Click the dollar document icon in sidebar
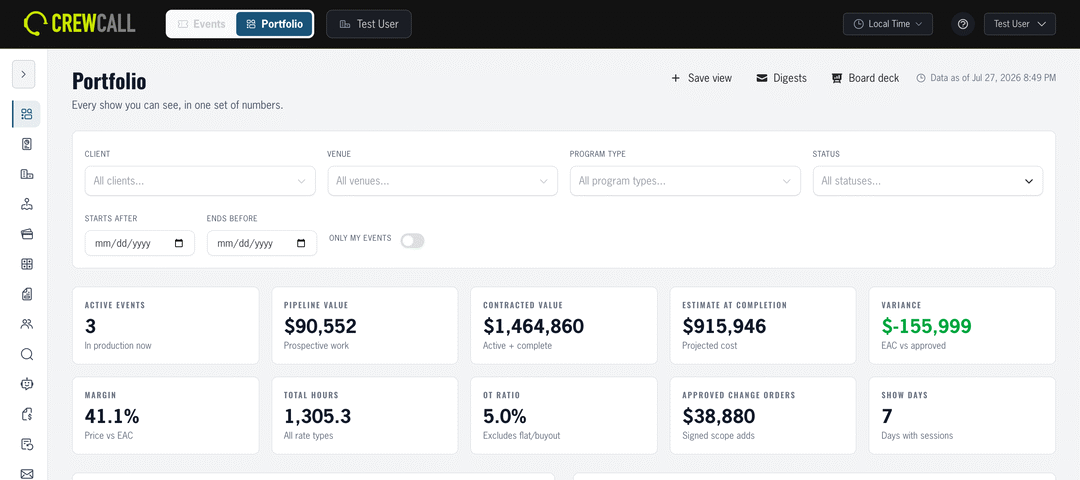The image size is (1080, 480). click(x=27, y=414)
